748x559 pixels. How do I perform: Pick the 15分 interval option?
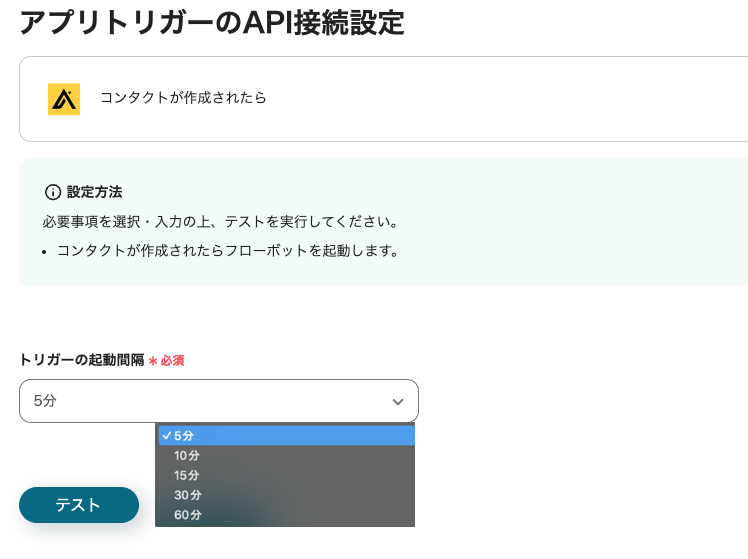285,476
